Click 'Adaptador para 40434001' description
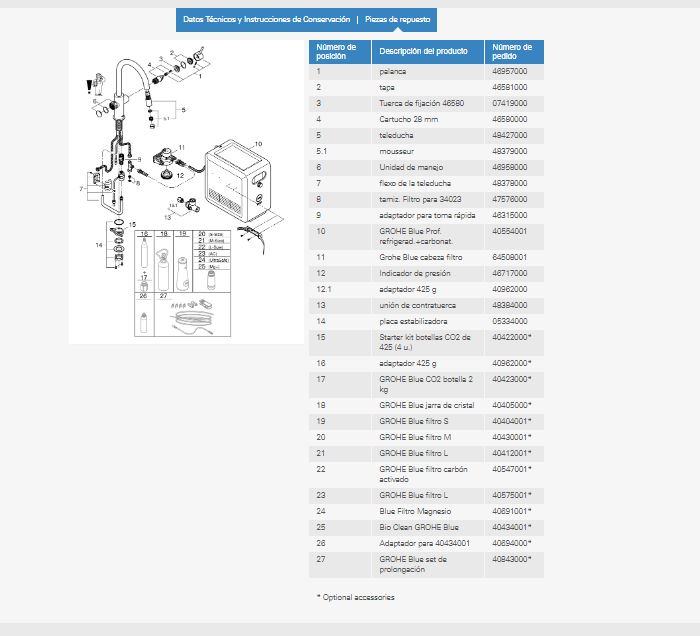Screen dimensions: 700x636 coord(425,544)
